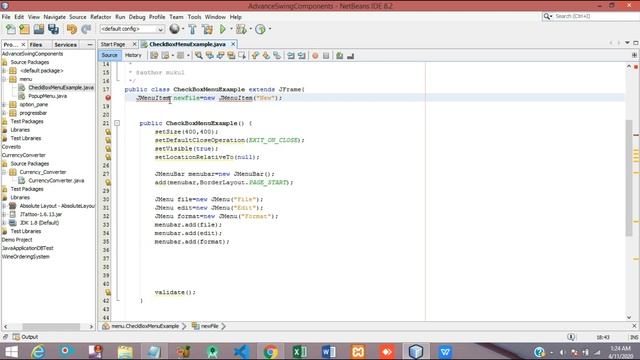
Task: Click the Shift Line Left editor icon
Action: point(291,56)
